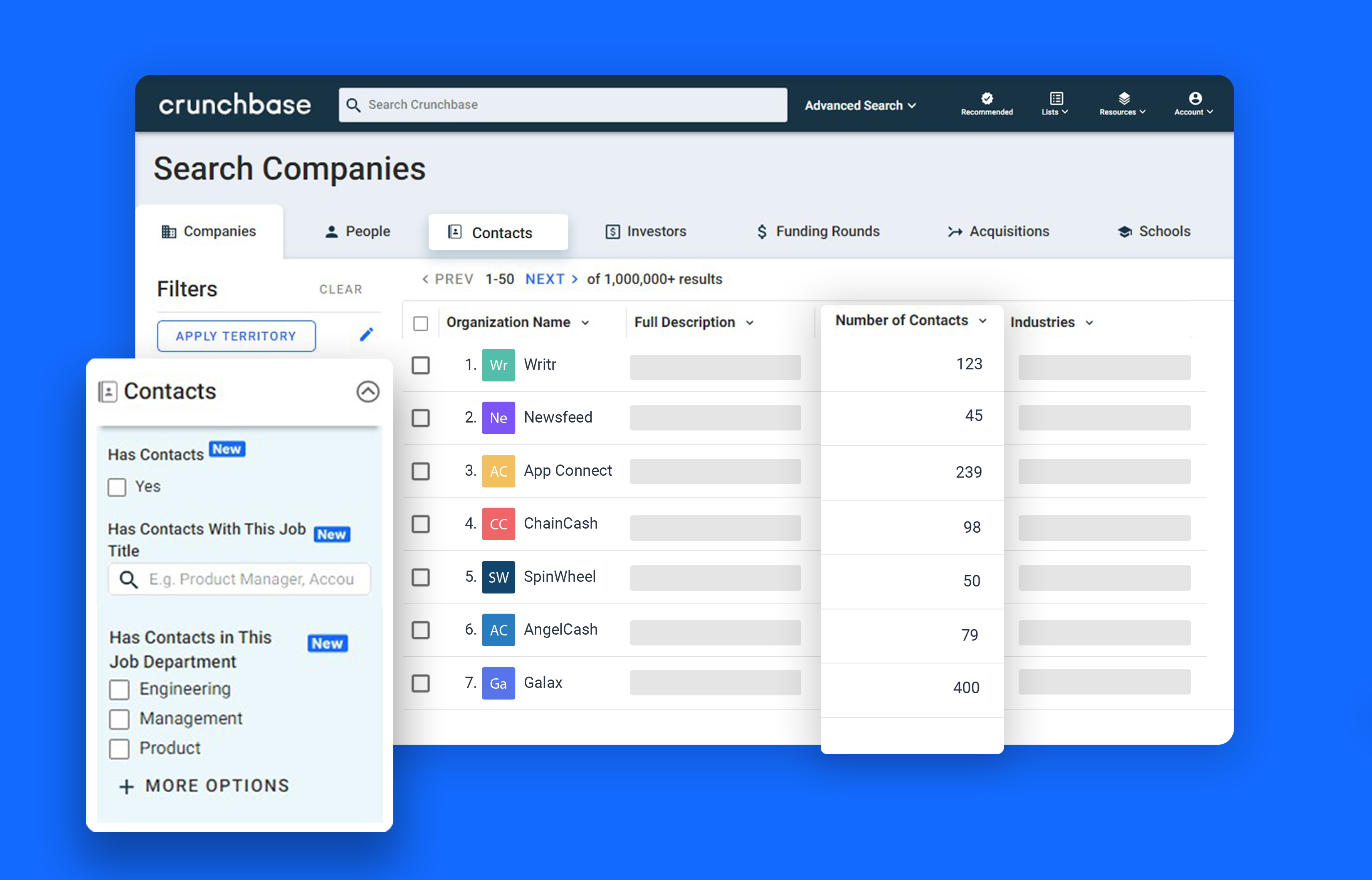Collapse the Contacts filter panel

(368, 392)
